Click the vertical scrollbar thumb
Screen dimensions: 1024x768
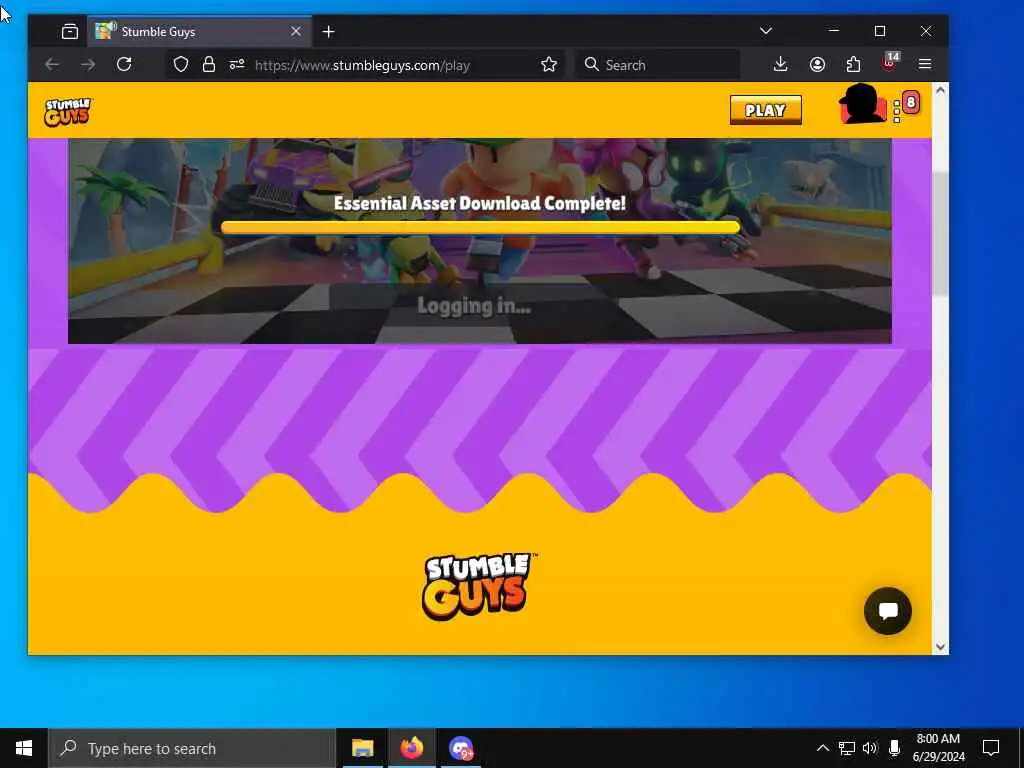click(940, 233)
